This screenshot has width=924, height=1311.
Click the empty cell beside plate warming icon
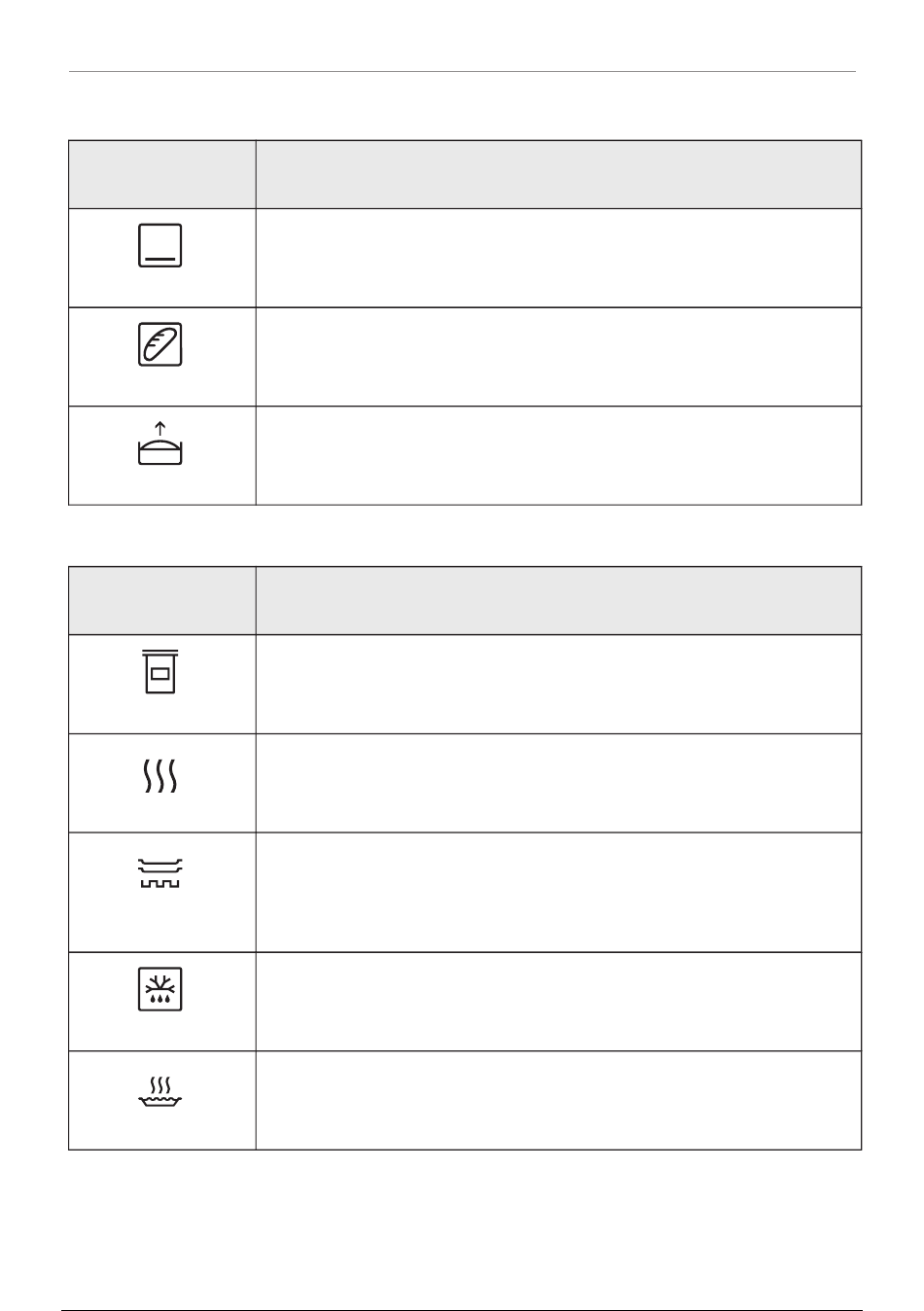pyautogui.click(x=558, y=892)
